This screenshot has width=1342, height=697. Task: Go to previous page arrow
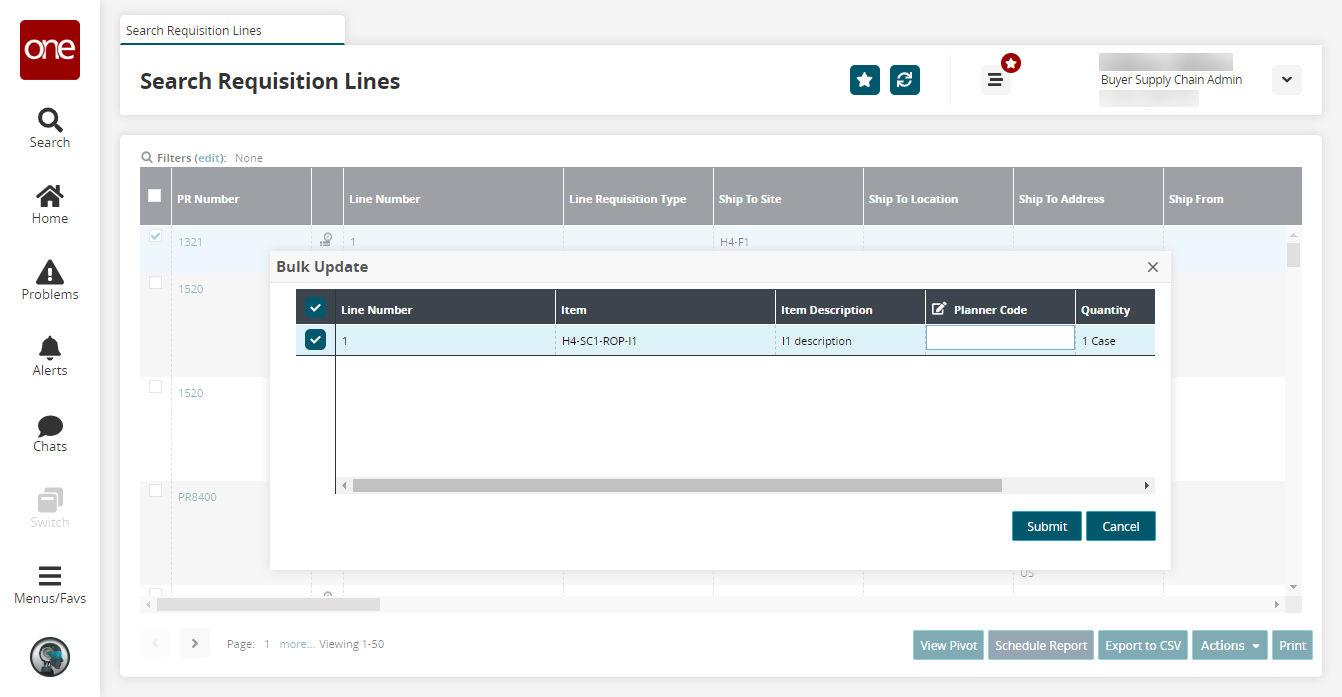[155, 643]
